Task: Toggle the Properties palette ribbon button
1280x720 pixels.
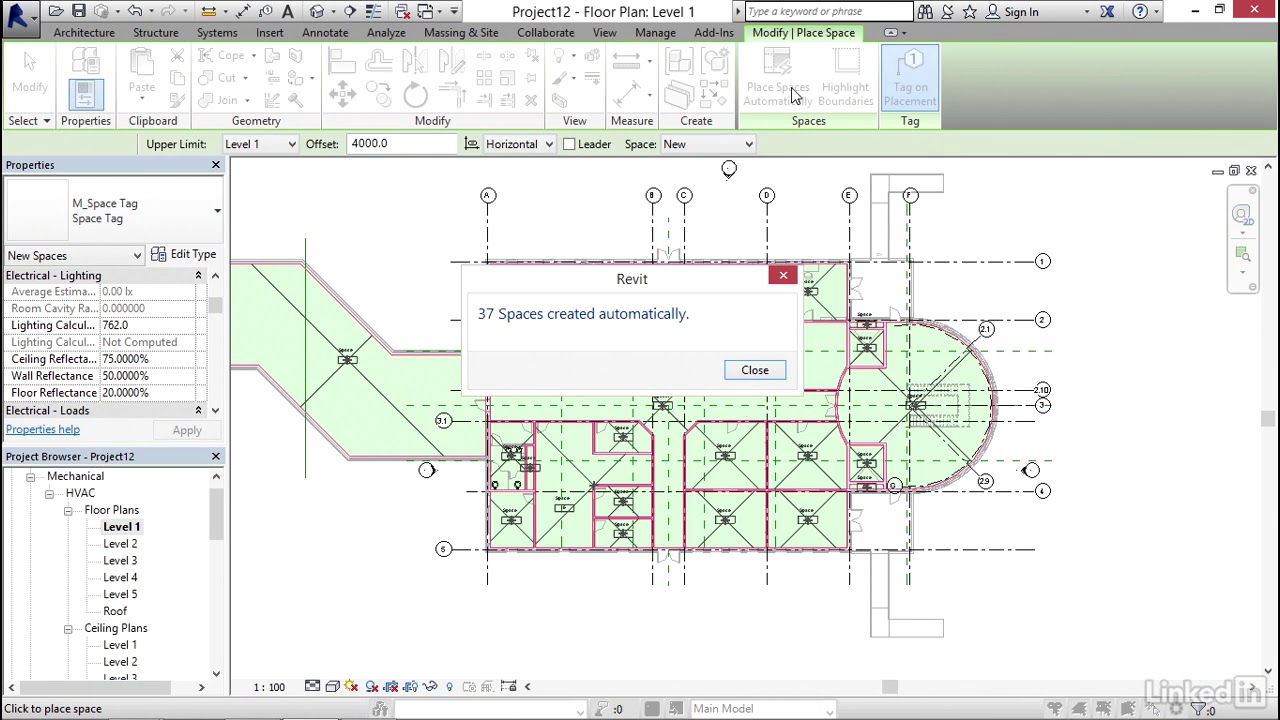Action: coord(85,95)
